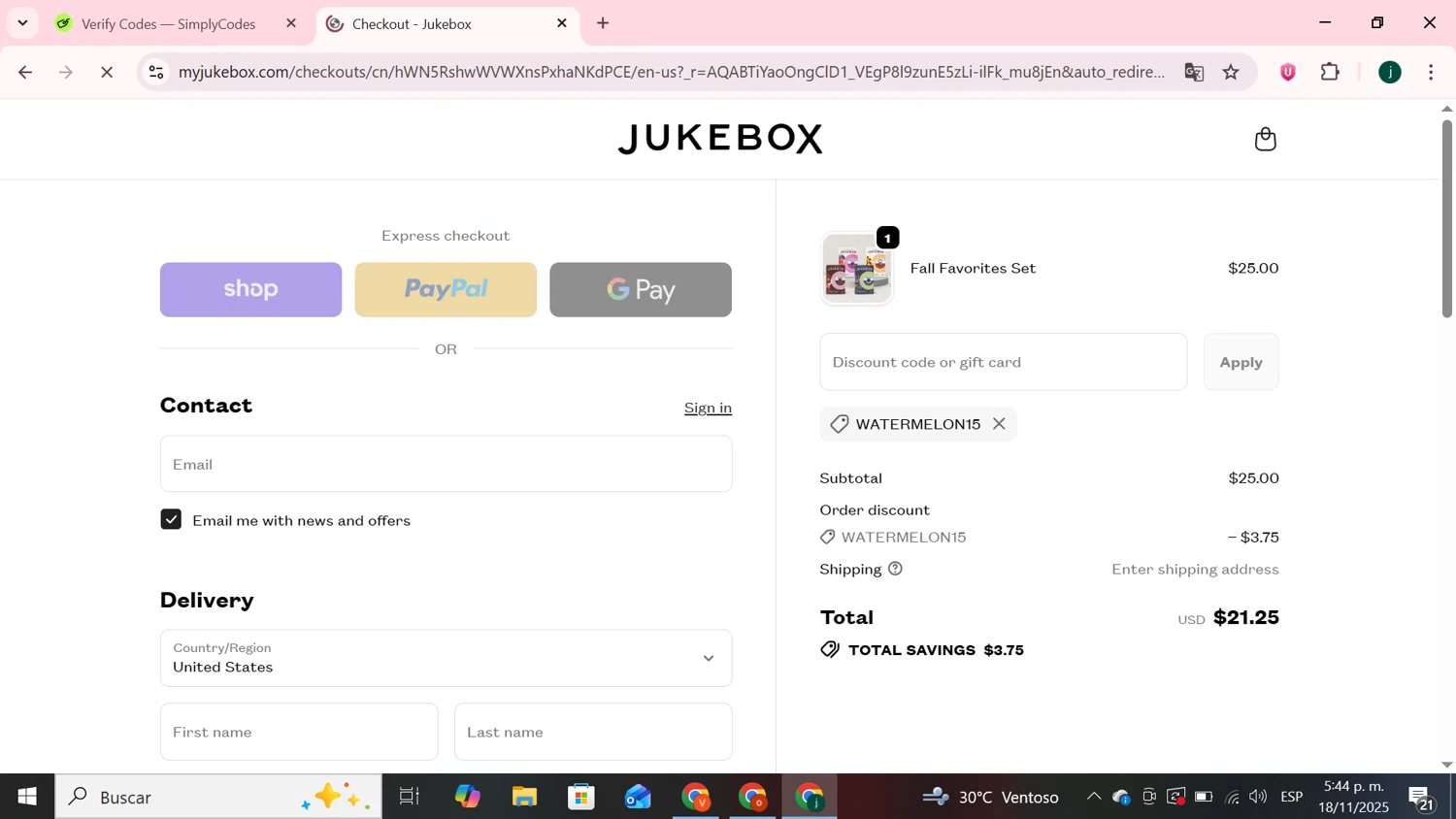Go back to the previous page
This screenshot has height=819, width=1456.
click(25, 72)
